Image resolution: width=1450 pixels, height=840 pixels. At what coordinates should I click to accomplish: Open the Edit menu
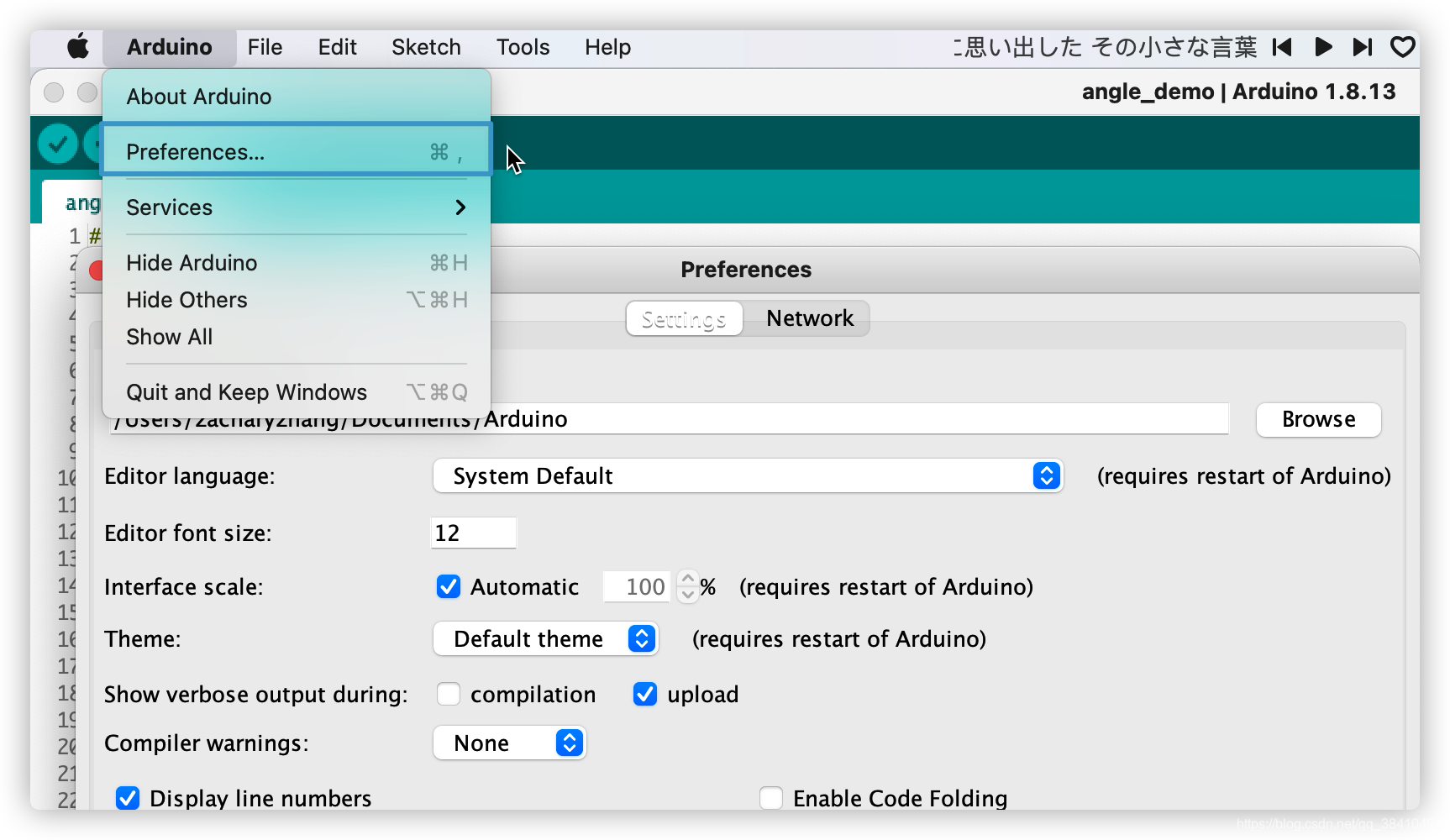pyautogui.click(x=337, y=47)
